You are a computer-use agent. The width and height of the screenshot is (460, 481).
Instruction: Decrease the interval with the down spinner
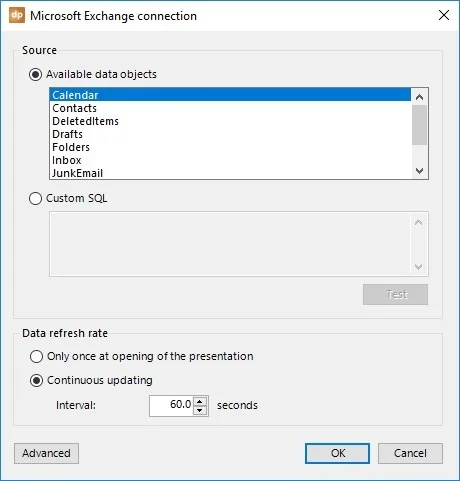point(200,410)
